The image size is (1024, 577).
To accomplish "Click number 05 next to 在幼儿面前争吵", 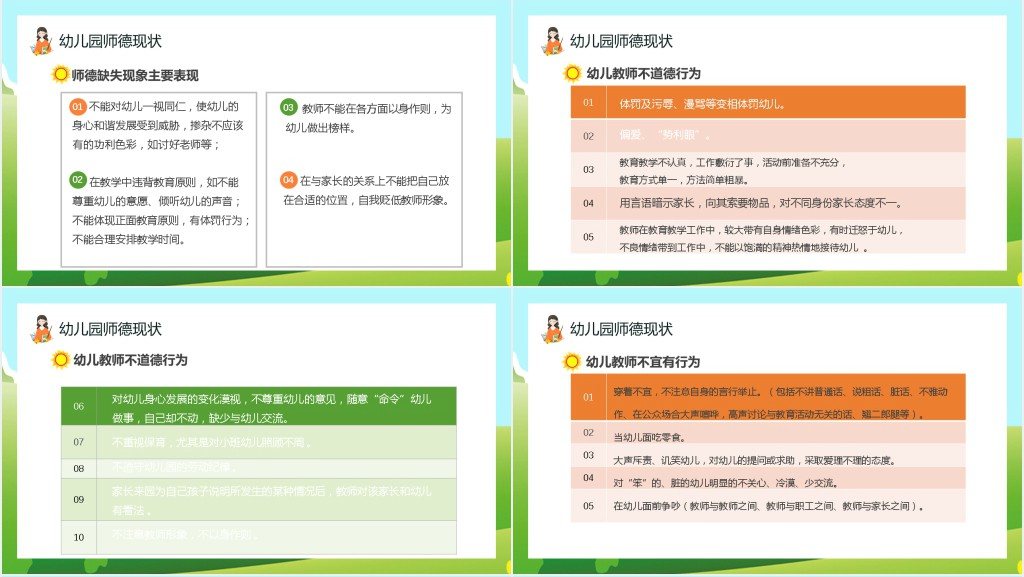I will [588, 506].
